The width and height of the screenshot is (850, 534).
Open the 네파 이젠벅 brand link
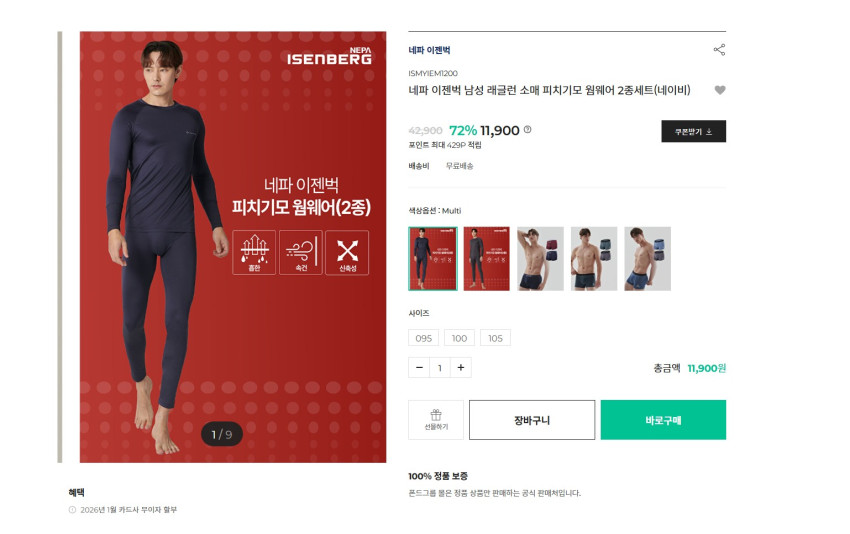coord(429,50)
